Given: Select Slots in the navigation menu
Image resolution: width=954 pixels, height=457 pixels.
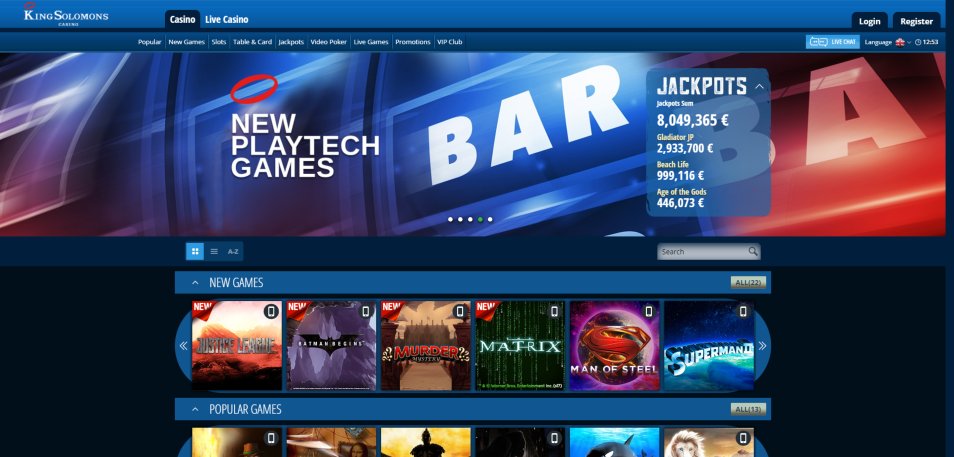Looking at the screenshot, I should [x=219, y=42].
